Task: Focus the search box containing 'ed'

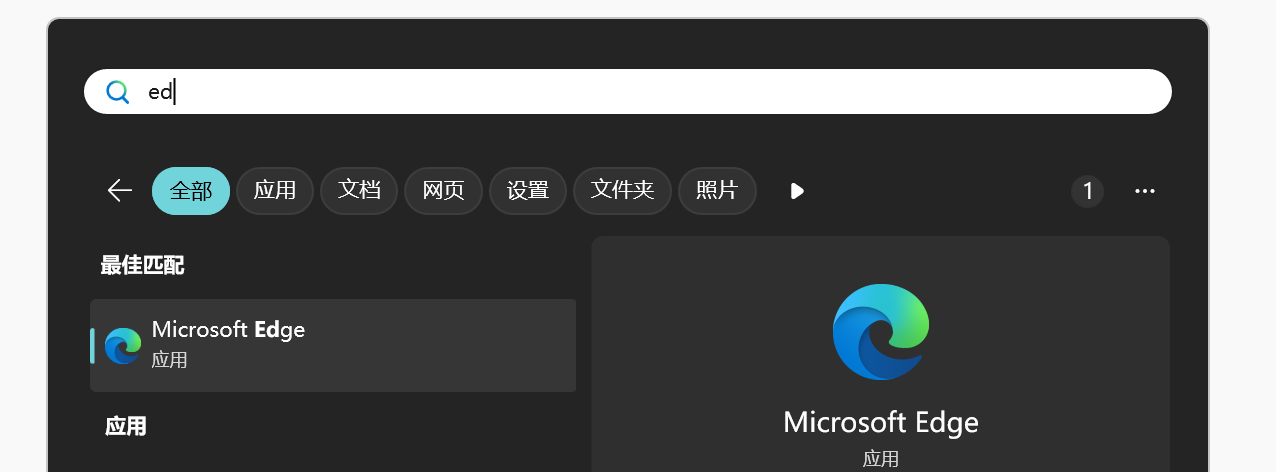Action: tap(628, 92)
